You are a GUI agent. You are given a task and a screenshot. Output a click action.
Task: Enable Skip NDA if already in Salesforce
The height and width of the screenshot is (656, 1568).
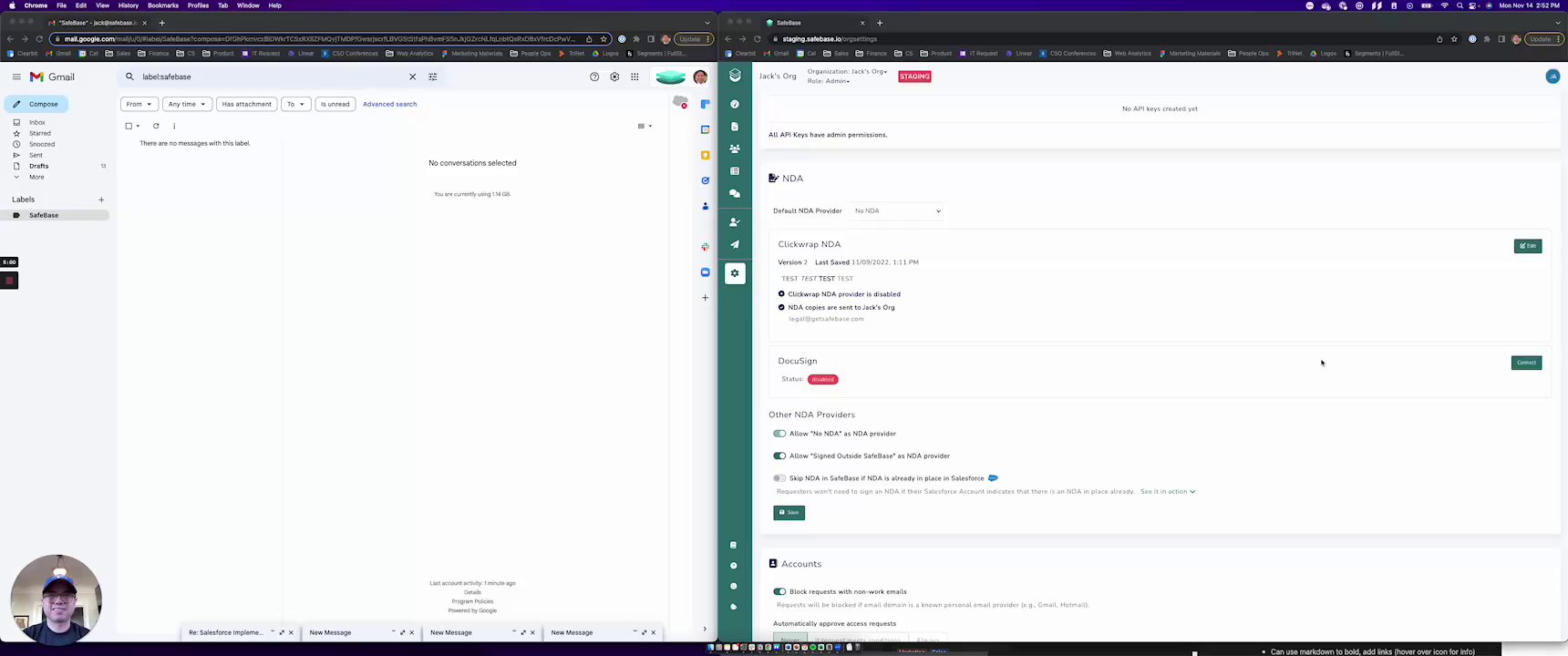[779, 478]
